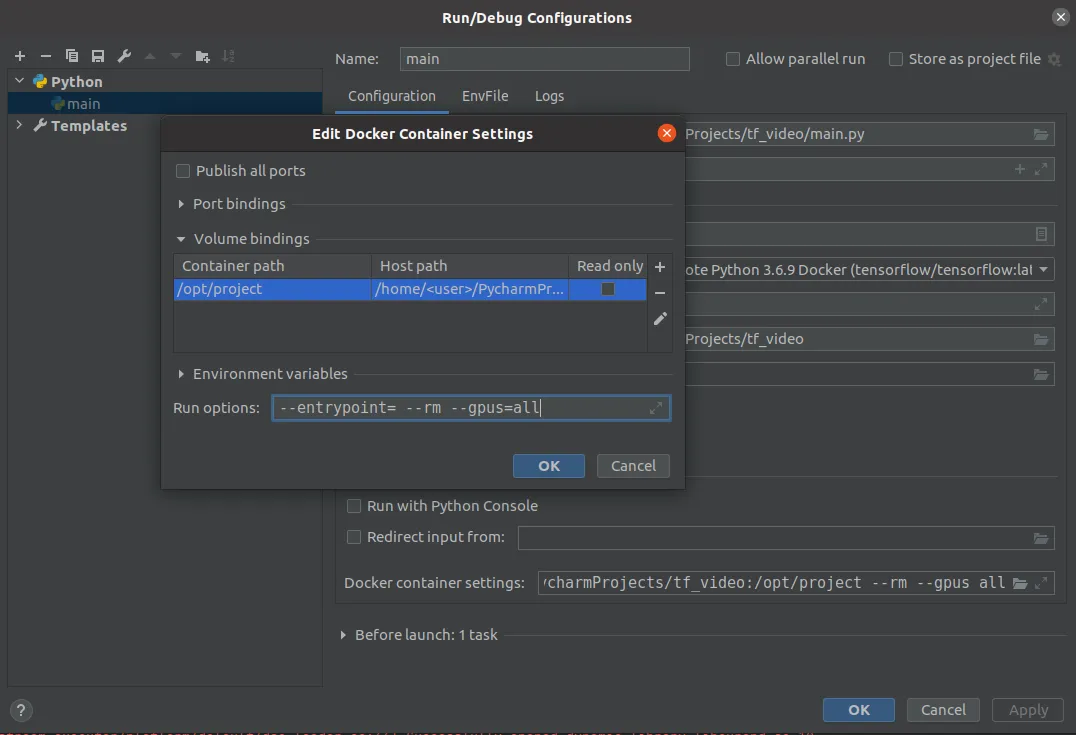Expand the Run options field

pyautogui.click(x=656, y=408)
